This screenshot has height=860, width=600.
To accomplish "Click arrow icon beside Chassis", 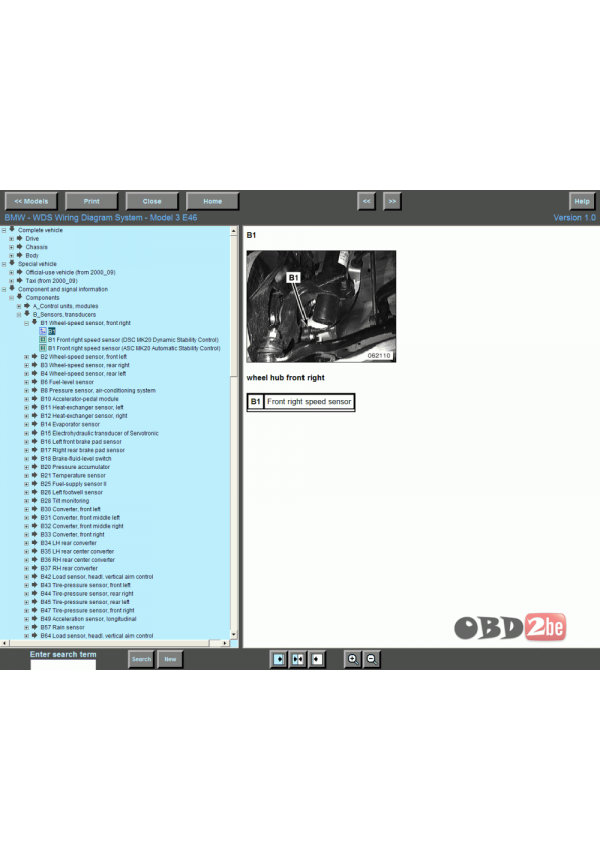I will 19,247.
